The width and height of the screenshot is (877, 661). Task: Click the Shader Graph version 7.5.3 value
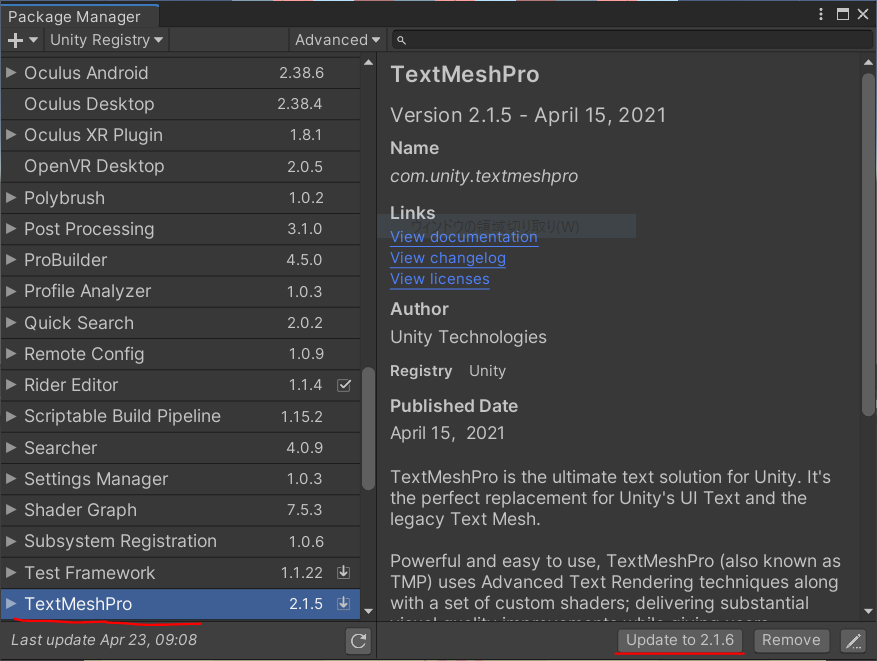tap(305, 509)
